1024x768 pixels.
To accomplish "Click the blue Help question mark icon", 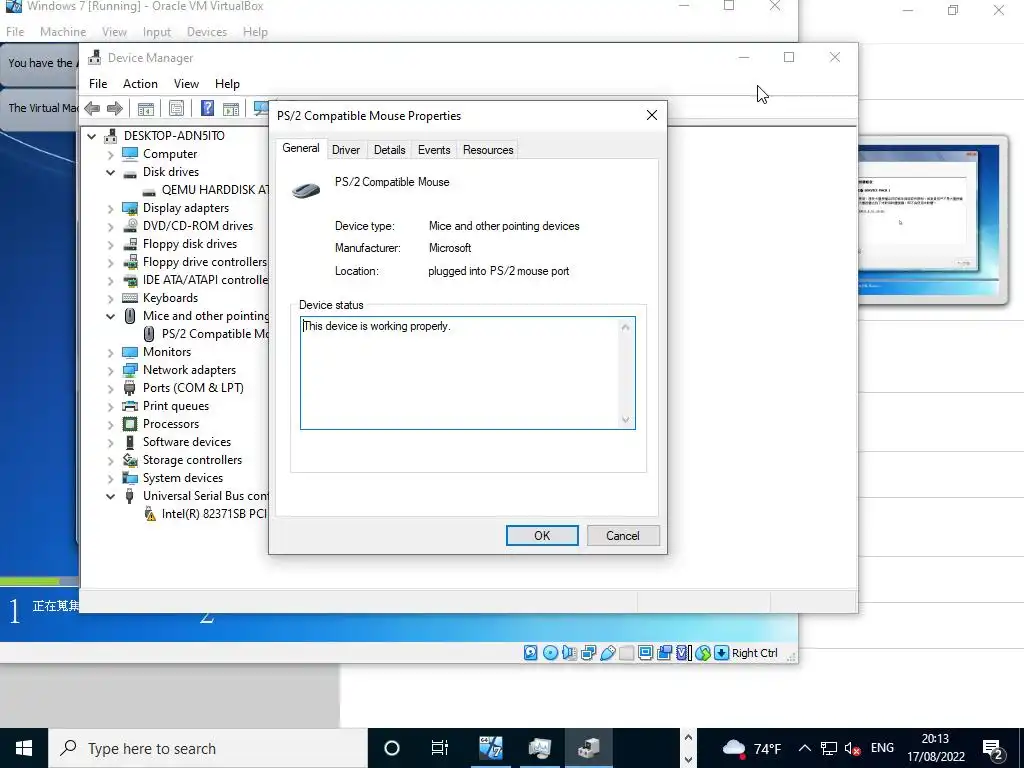I will 207,108.
